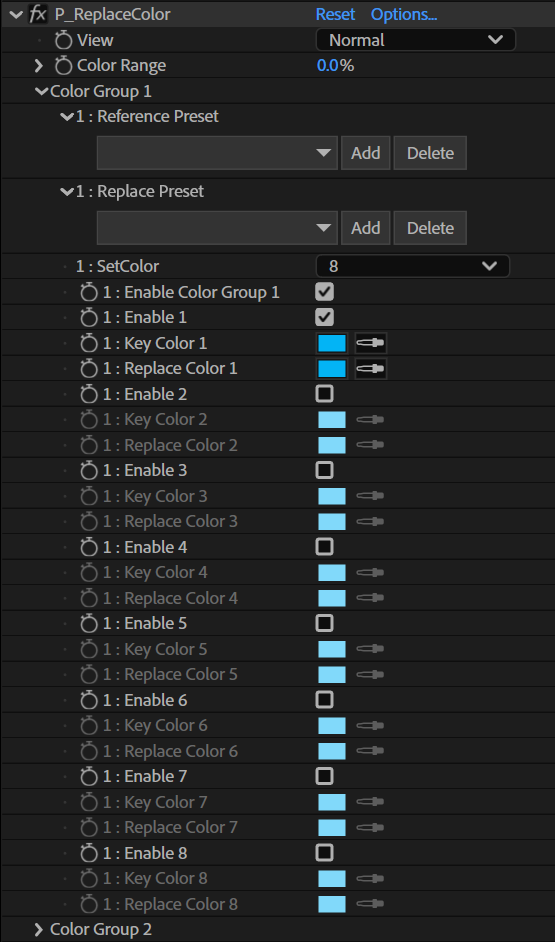Click Add button under Replace Preset
The width and height of the screenshot is (555, 942).
[366, 228]
